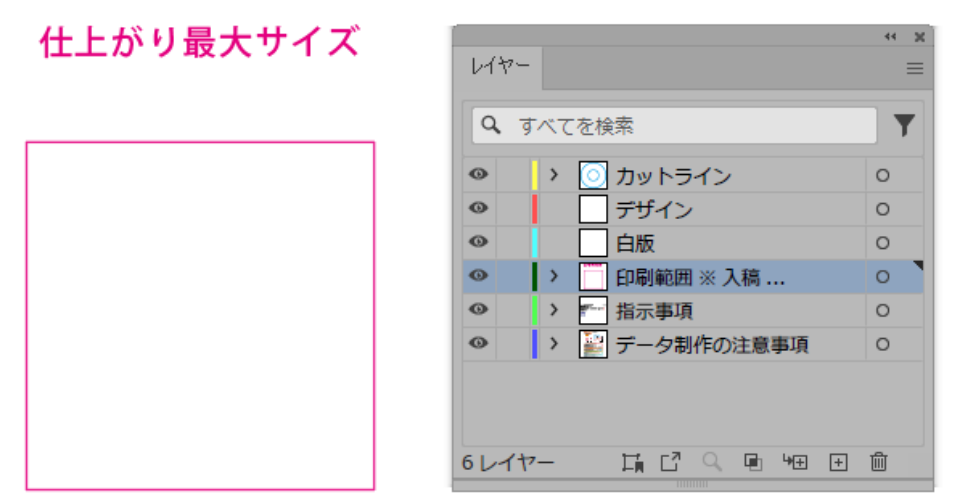Click the light green color bar of 指示事項
The height and width of the screenshot is (500, 960).
[x=534, y=310]
